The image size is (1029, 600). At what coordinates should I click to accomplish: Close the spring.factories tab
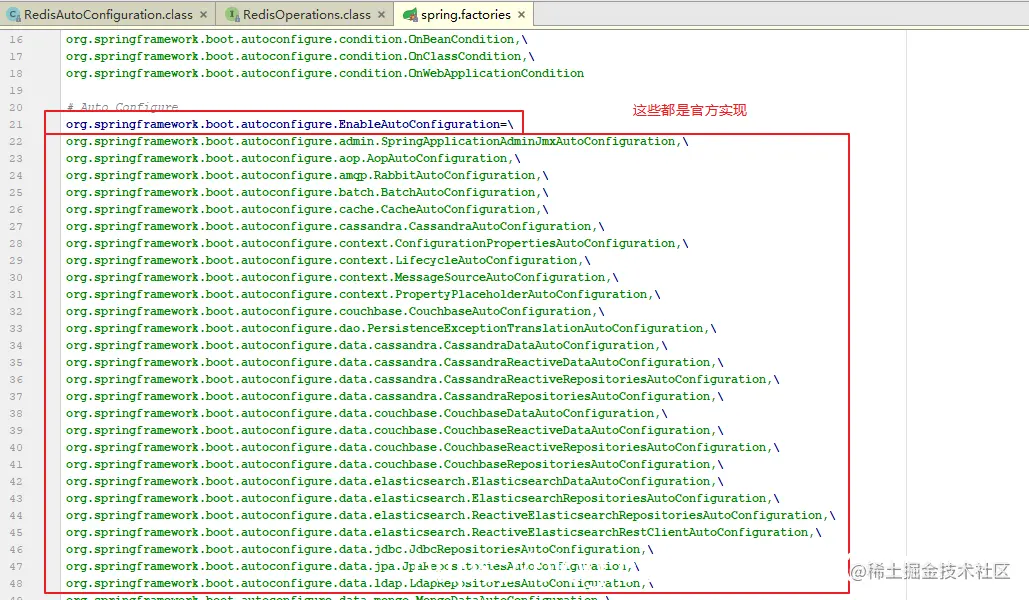(x=521, y=14)
